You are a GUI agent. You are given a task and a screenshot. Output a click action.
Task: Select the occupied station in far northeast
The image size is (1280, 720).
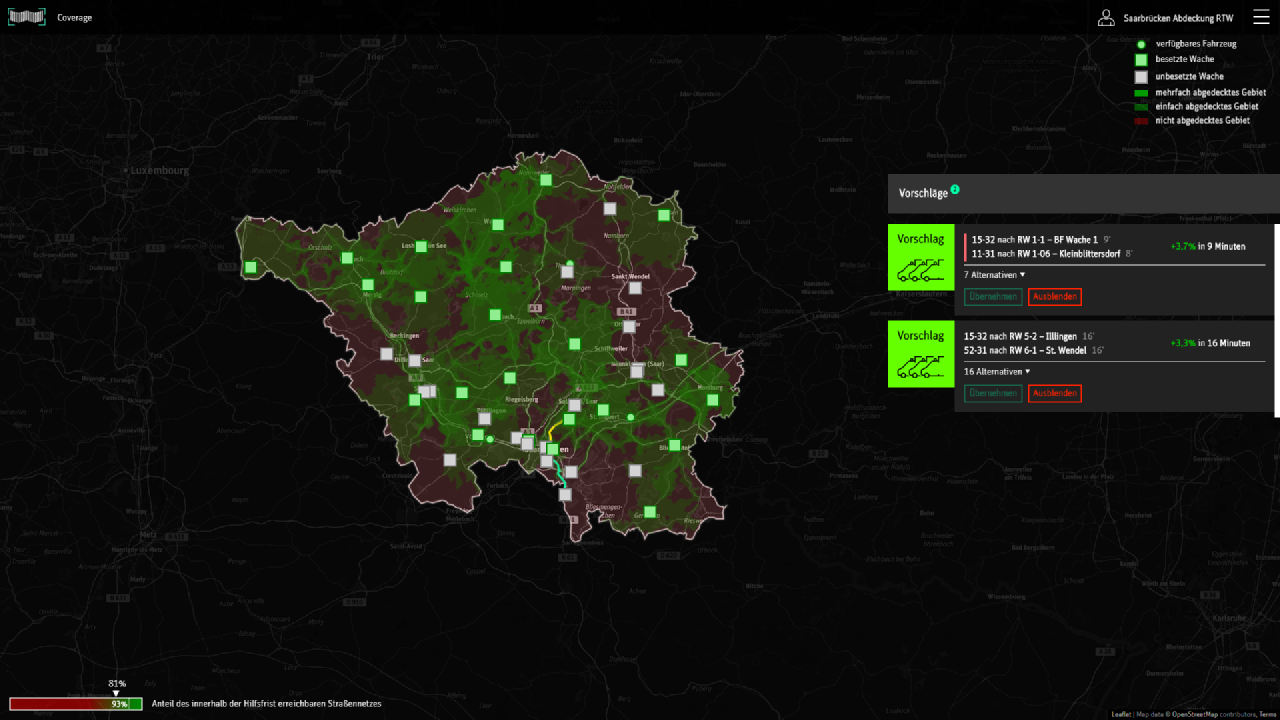[x=664, y=215]
